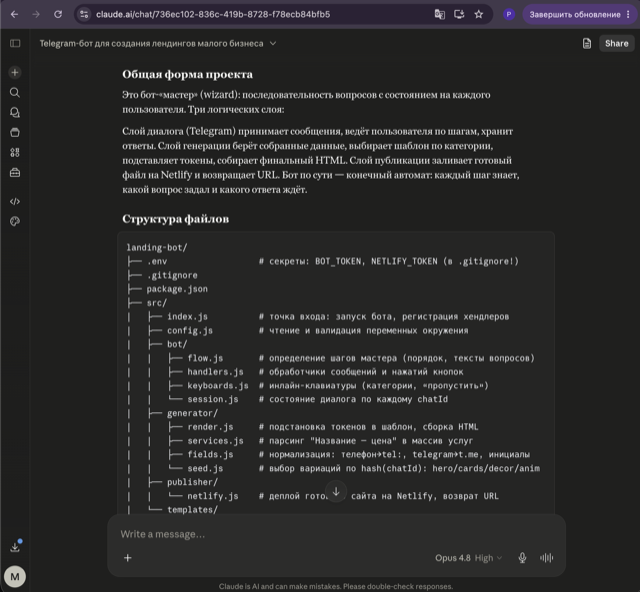Click services.js in the file tree
The height and width of the screenshot is (592, 640).
(216, 441)
